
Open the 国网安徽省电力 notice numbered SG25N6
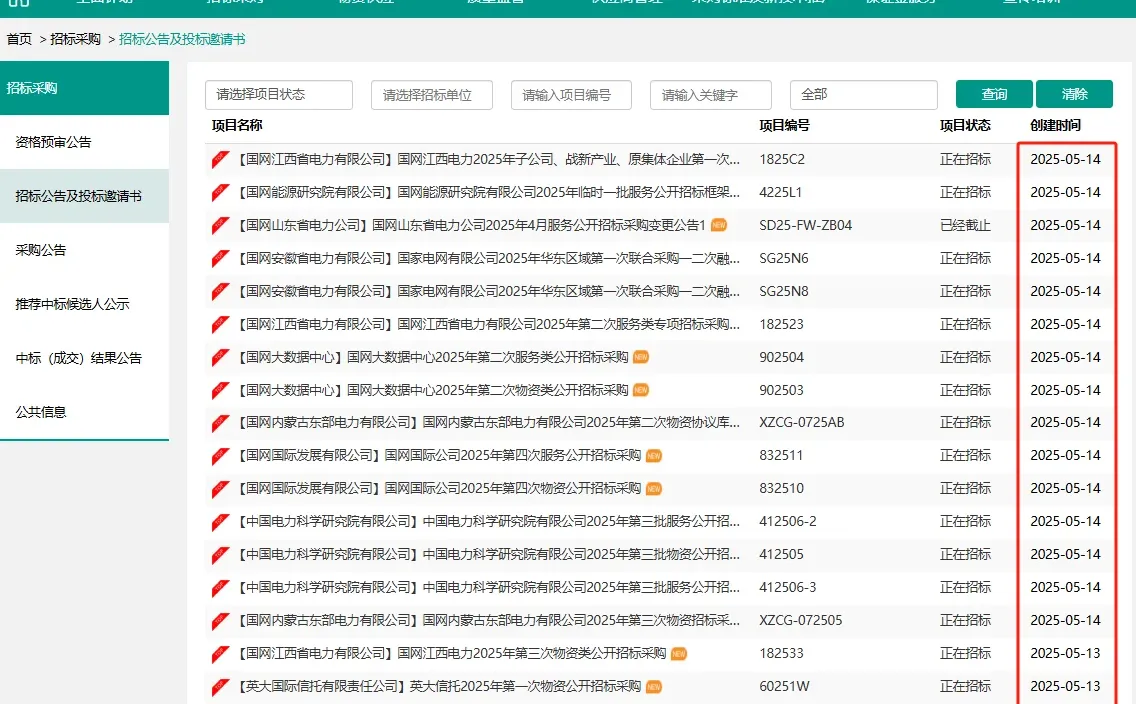(x=489, y=259)
